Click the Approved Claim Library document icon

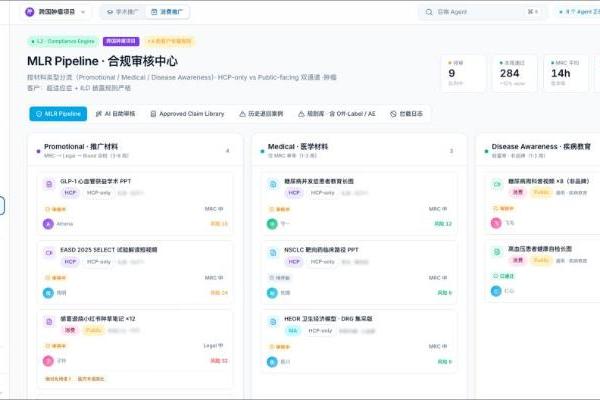[153, 114]
